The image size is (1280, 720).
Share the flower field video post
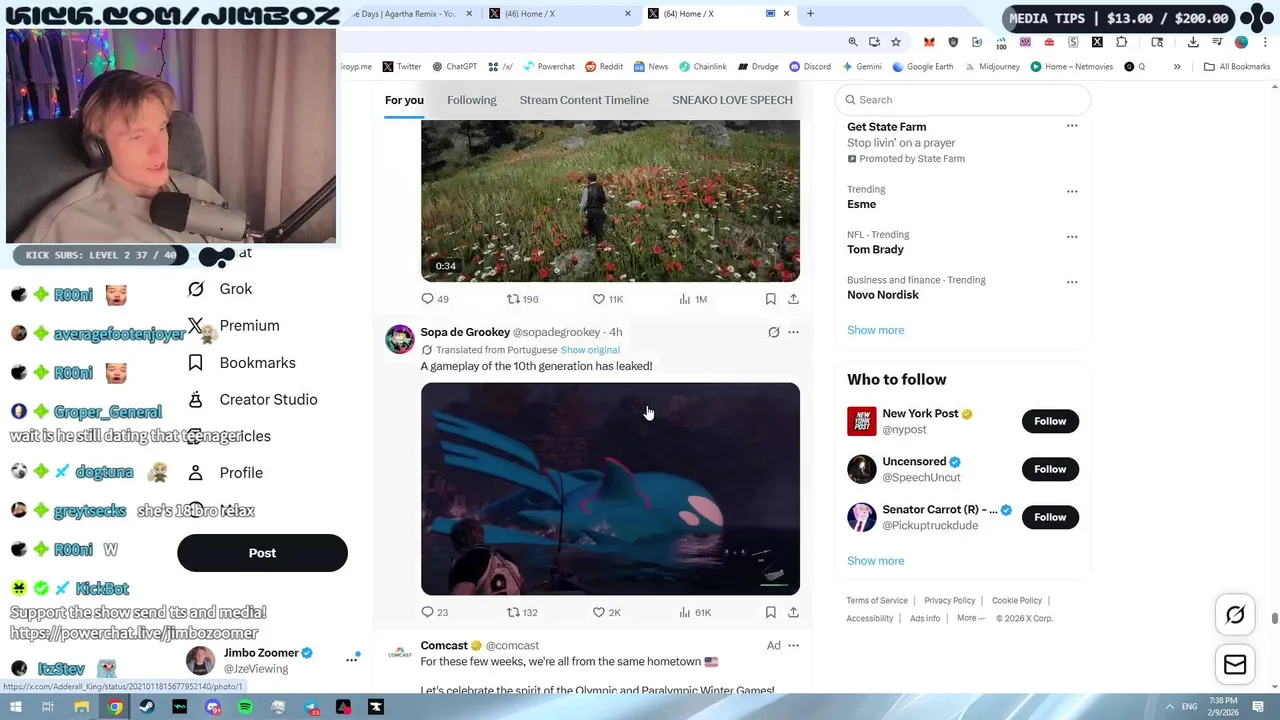point(793,299)
